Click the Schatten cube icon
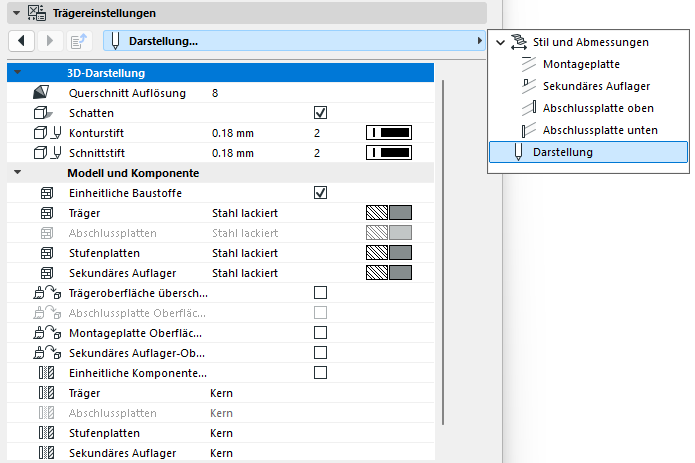Image resolution: width=695 pixels, height=463 pixels. coord(43,113)
